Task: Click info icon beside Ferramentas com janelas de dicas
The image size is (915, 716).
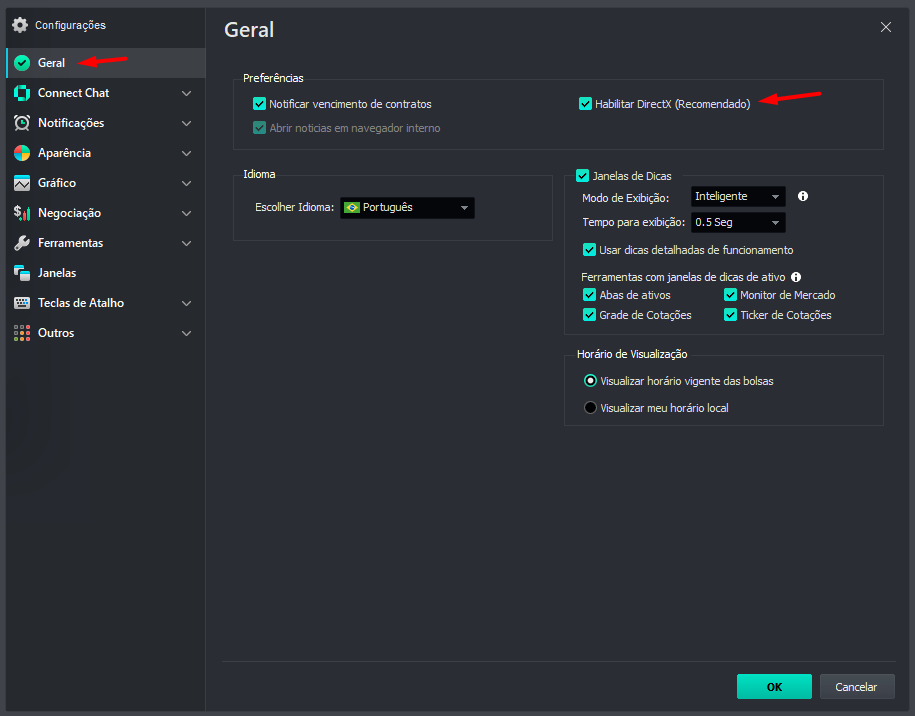Action: coord(796,277)
